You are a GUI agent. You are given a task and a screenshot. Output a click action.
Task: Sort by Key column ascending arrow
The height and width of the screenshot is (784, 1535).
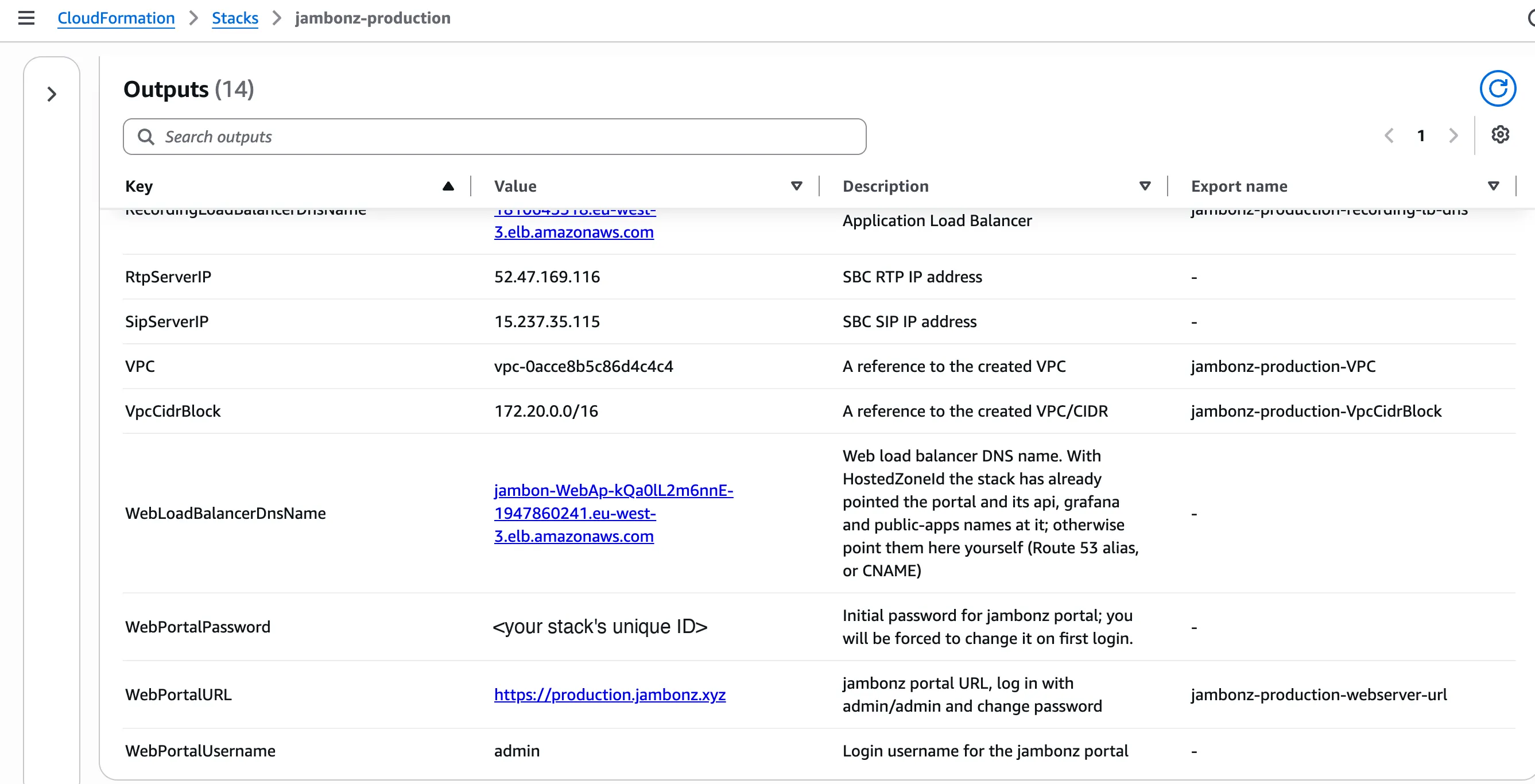[448, 187]
